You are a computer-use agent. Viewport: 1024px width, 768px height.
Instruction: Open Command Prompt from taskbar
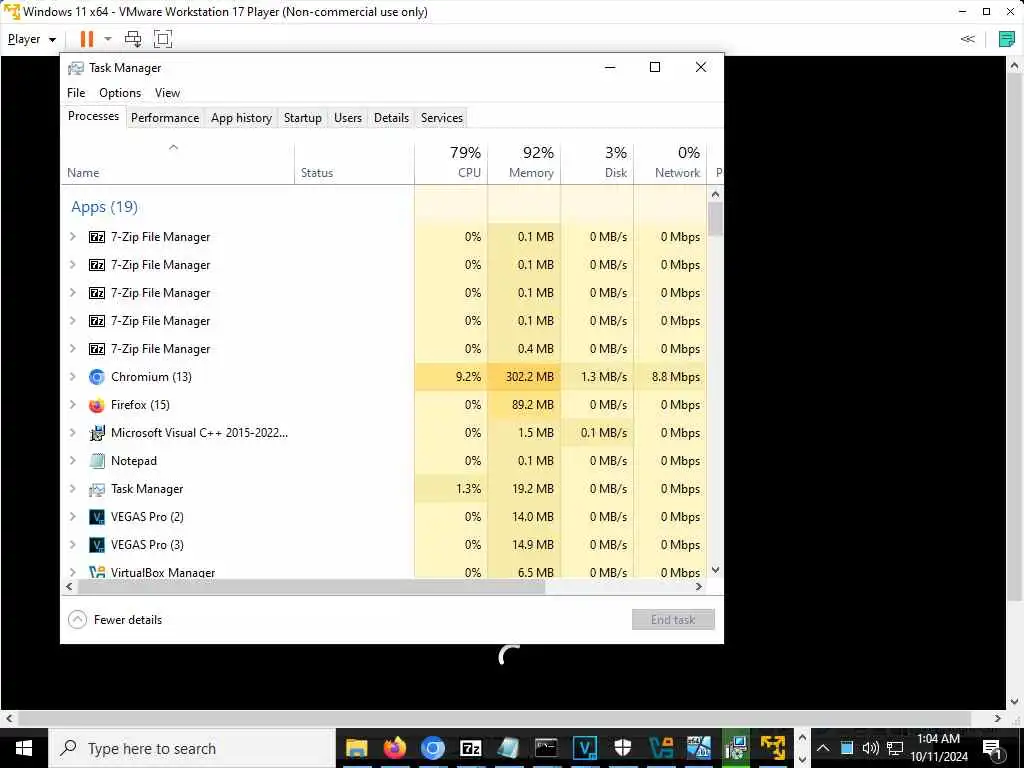coord(546,748)
